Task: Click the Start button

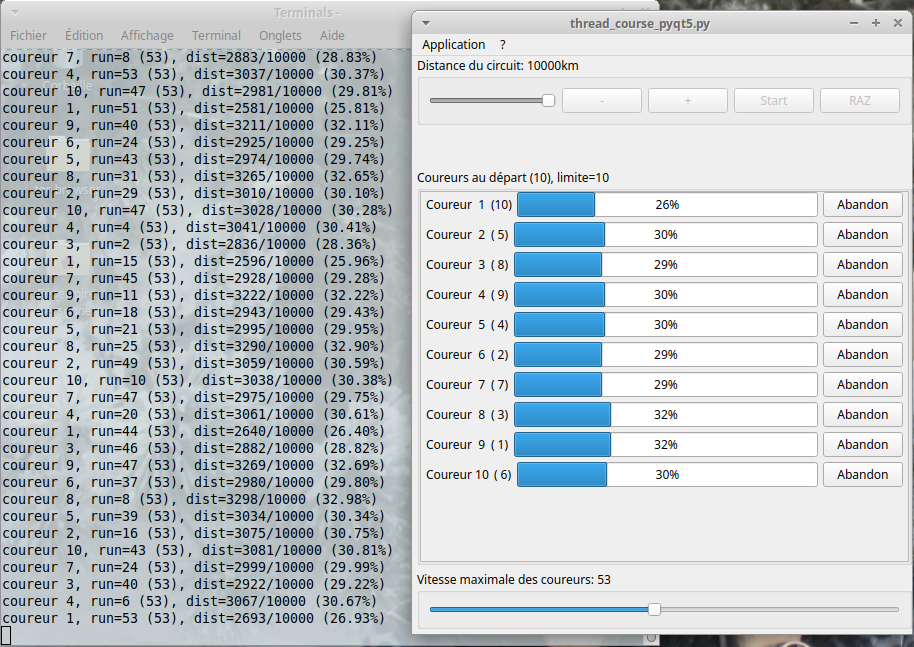Action: 774,100
